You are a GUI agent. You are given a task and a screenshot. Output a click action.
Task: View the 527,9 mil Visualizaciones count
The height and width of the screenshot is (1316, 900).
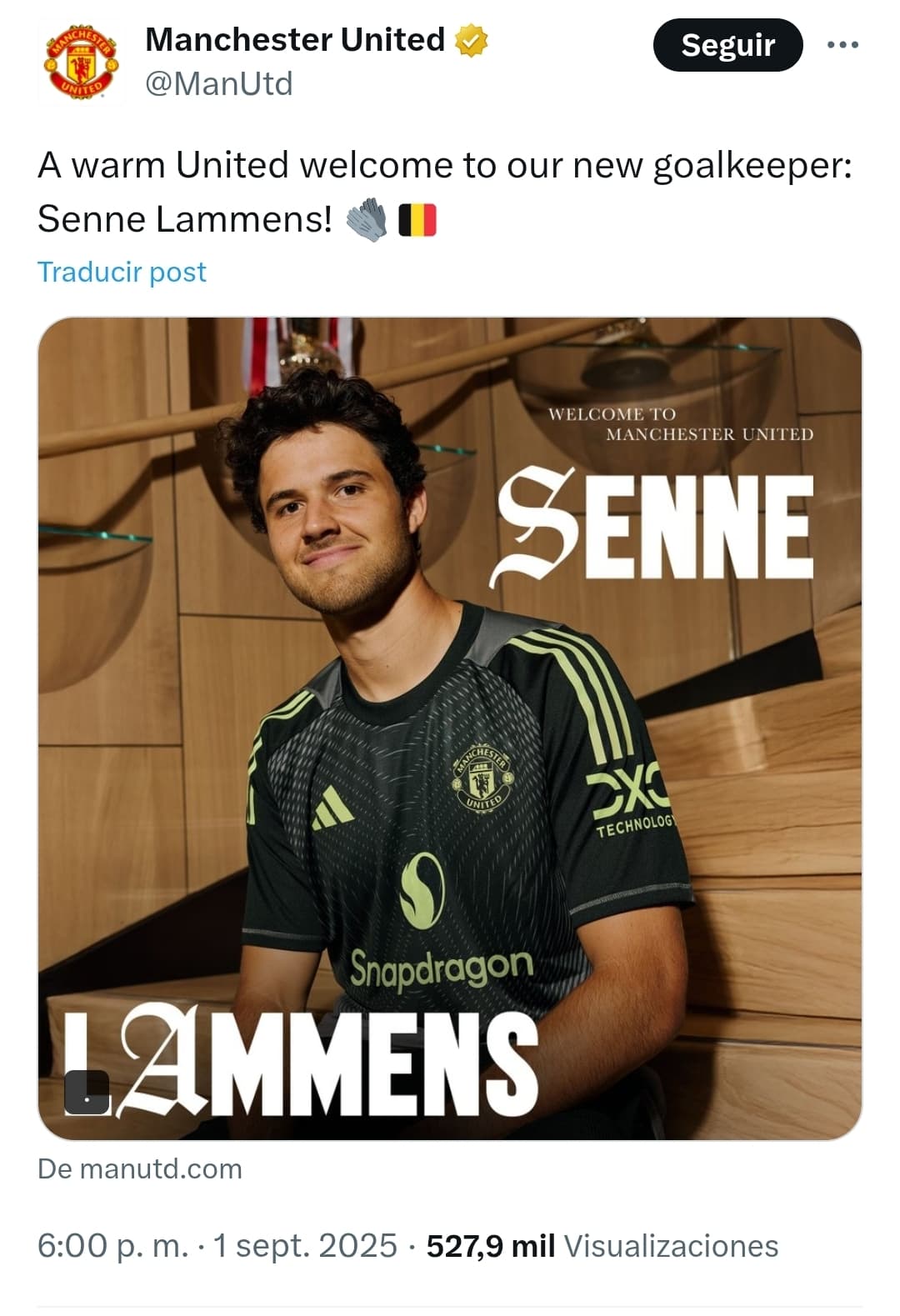click(602, 1246)
